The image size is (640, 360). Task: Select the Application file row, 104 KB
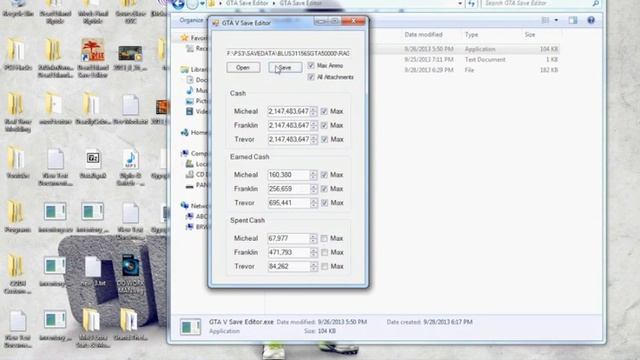tap(465, 49)
